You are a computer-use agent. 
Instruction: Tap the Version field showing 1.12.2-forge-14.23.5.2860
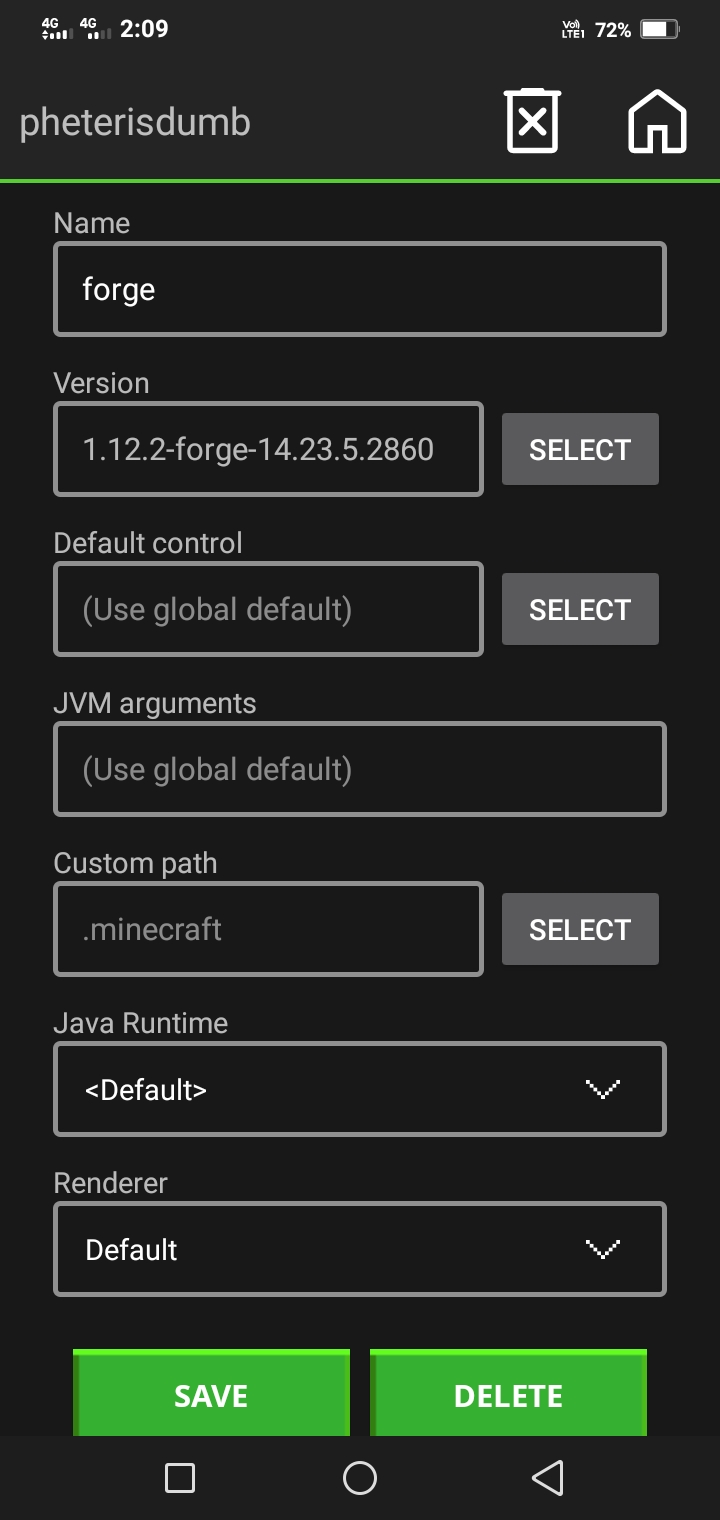pos(268,449)
